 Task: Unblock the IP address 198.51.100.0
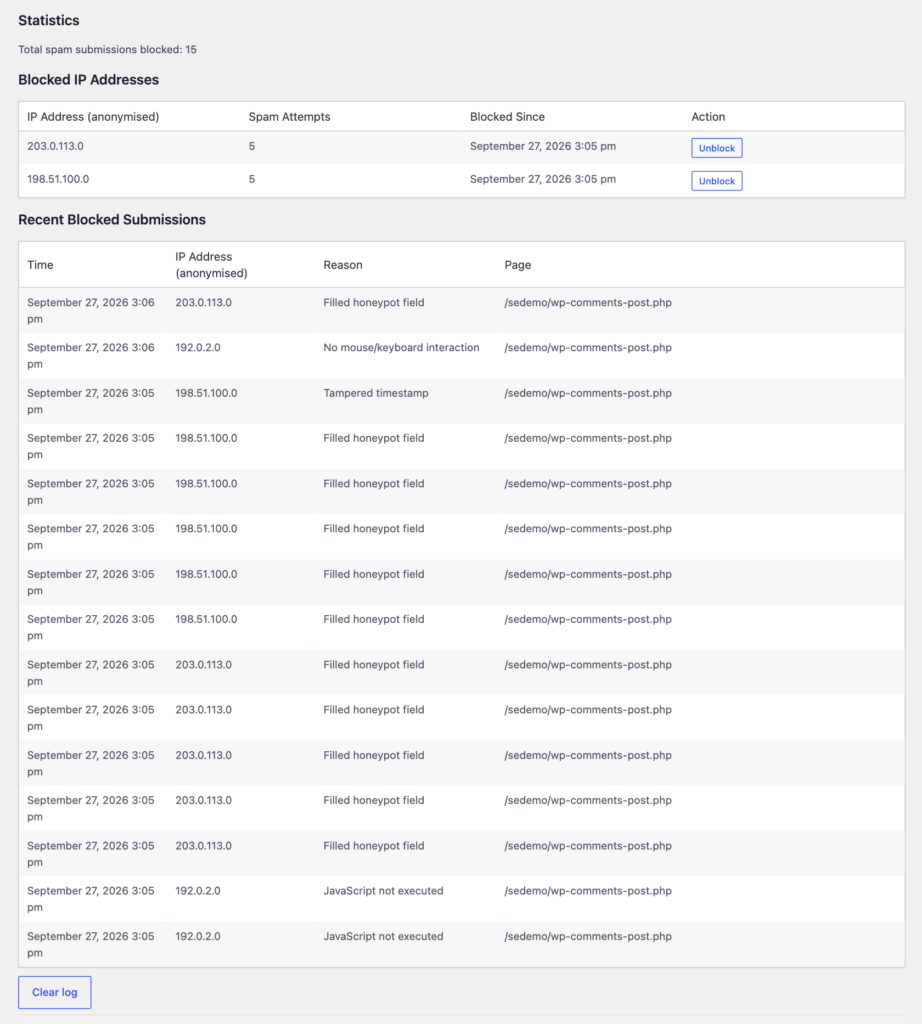coord(716,181)
